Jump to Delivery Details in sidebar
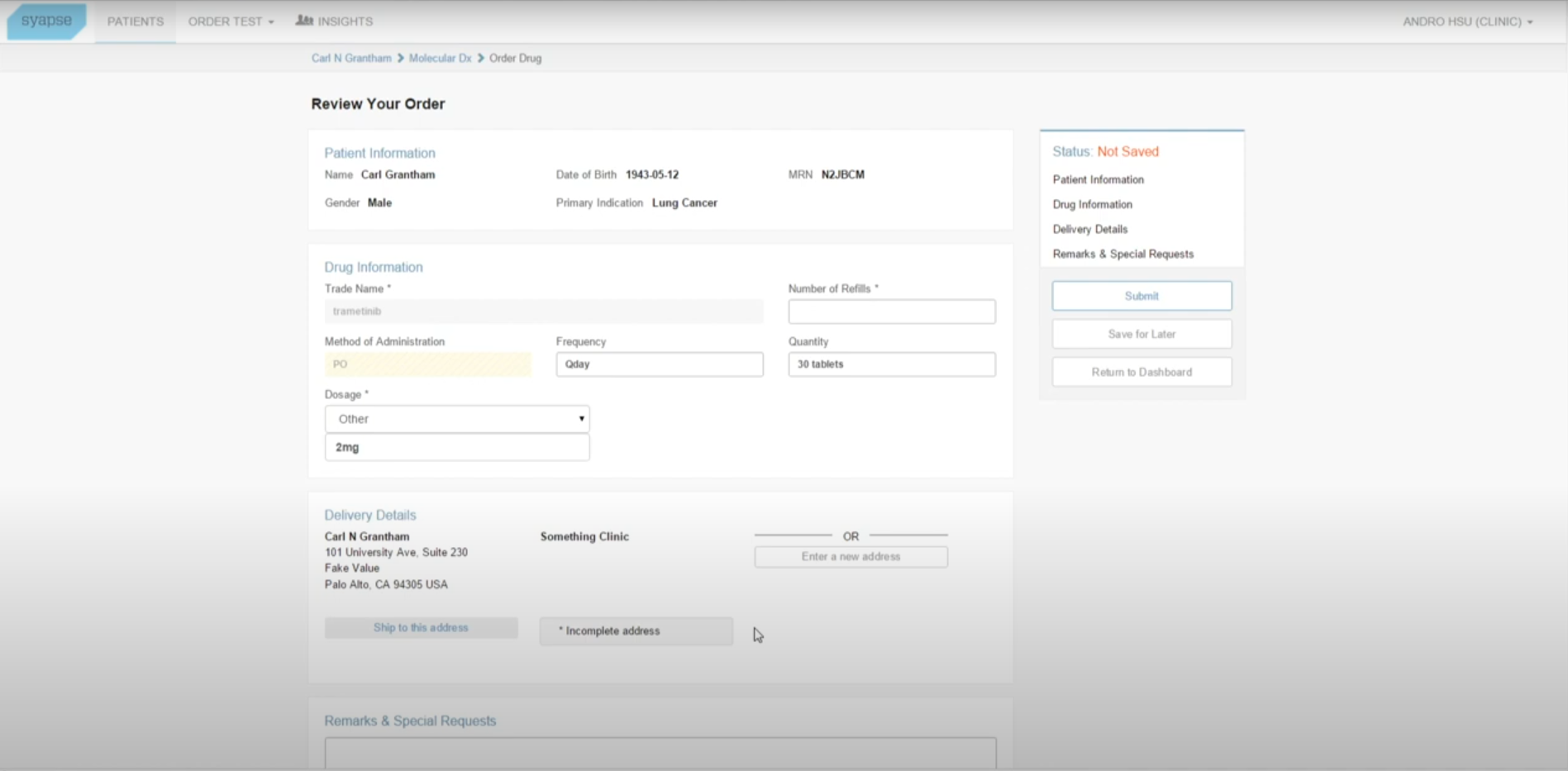 pyautogui.click(x=1089, y=229)
